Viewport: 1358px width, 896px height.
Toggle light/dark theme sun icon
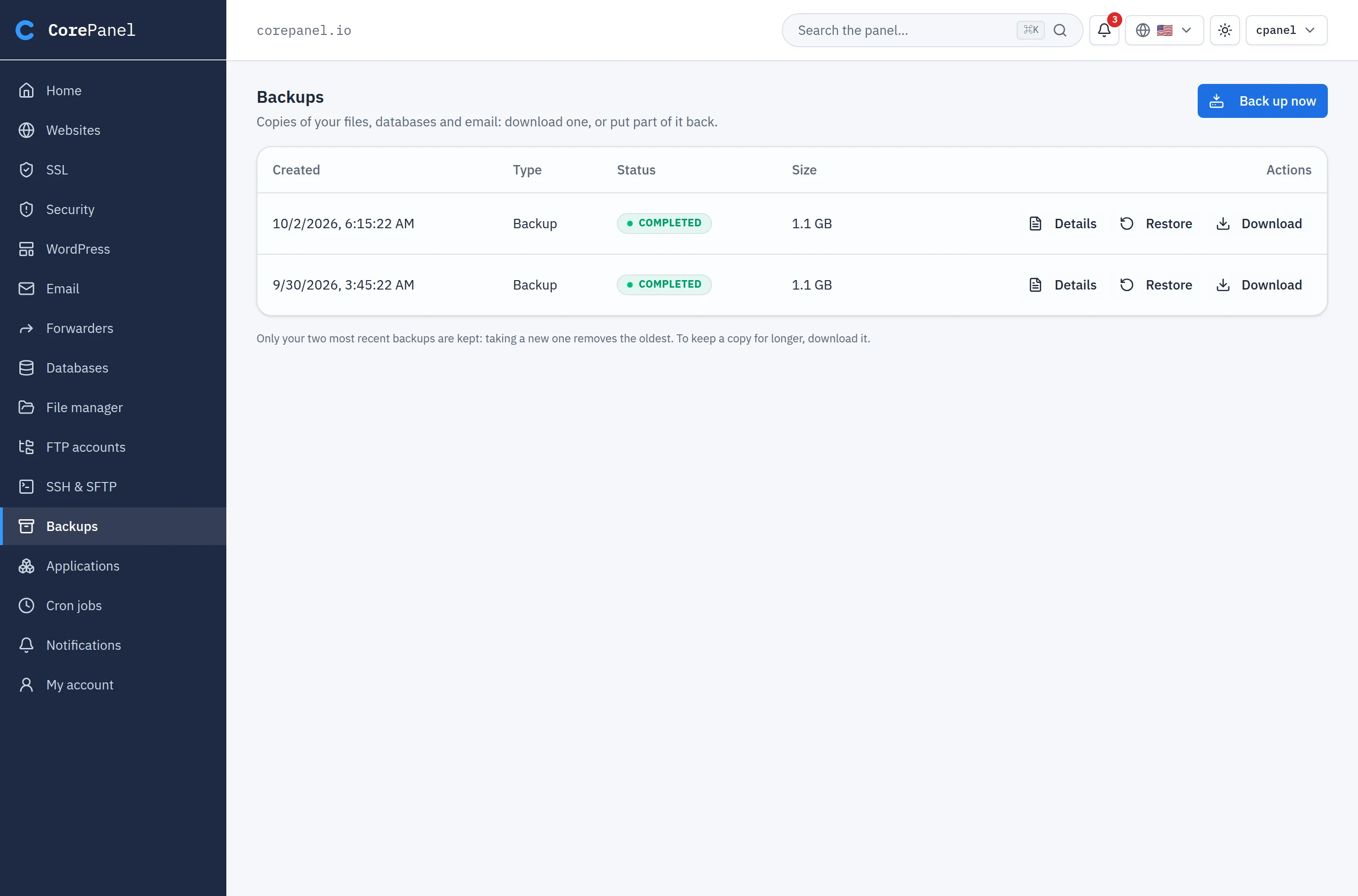pyautogui.click(x=1224, y=30)
